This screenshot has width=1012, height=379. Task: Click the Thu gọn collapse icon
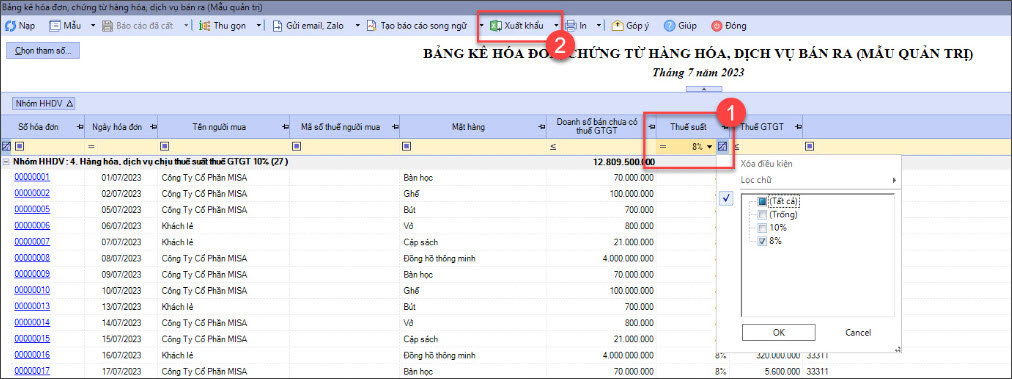(205, 26)
